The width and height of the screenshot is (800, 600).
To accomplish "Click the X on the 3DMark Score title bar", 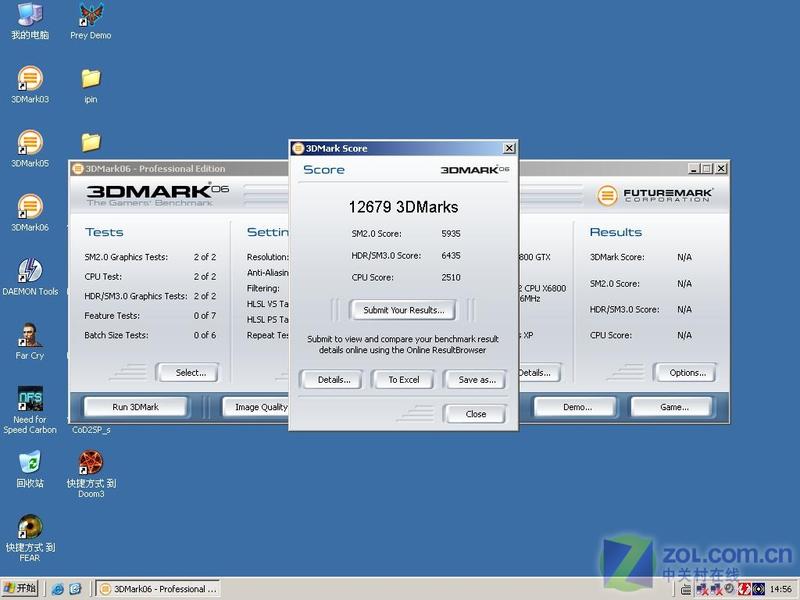I will tap(509, 148).
